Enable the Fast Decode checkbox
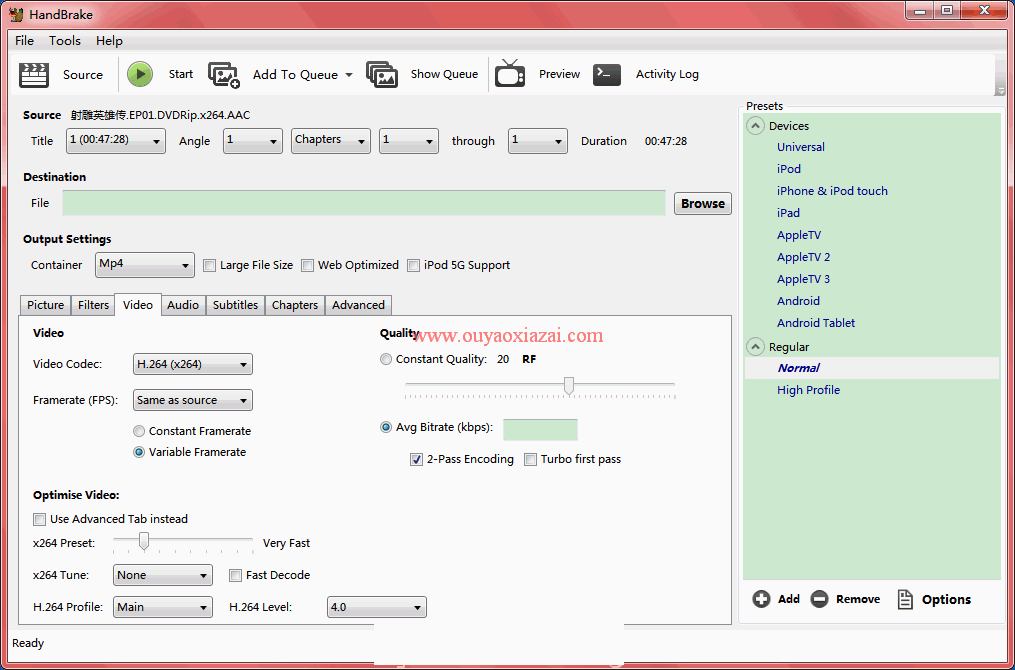The image size is (1015, 670). [x=236, y=575]
